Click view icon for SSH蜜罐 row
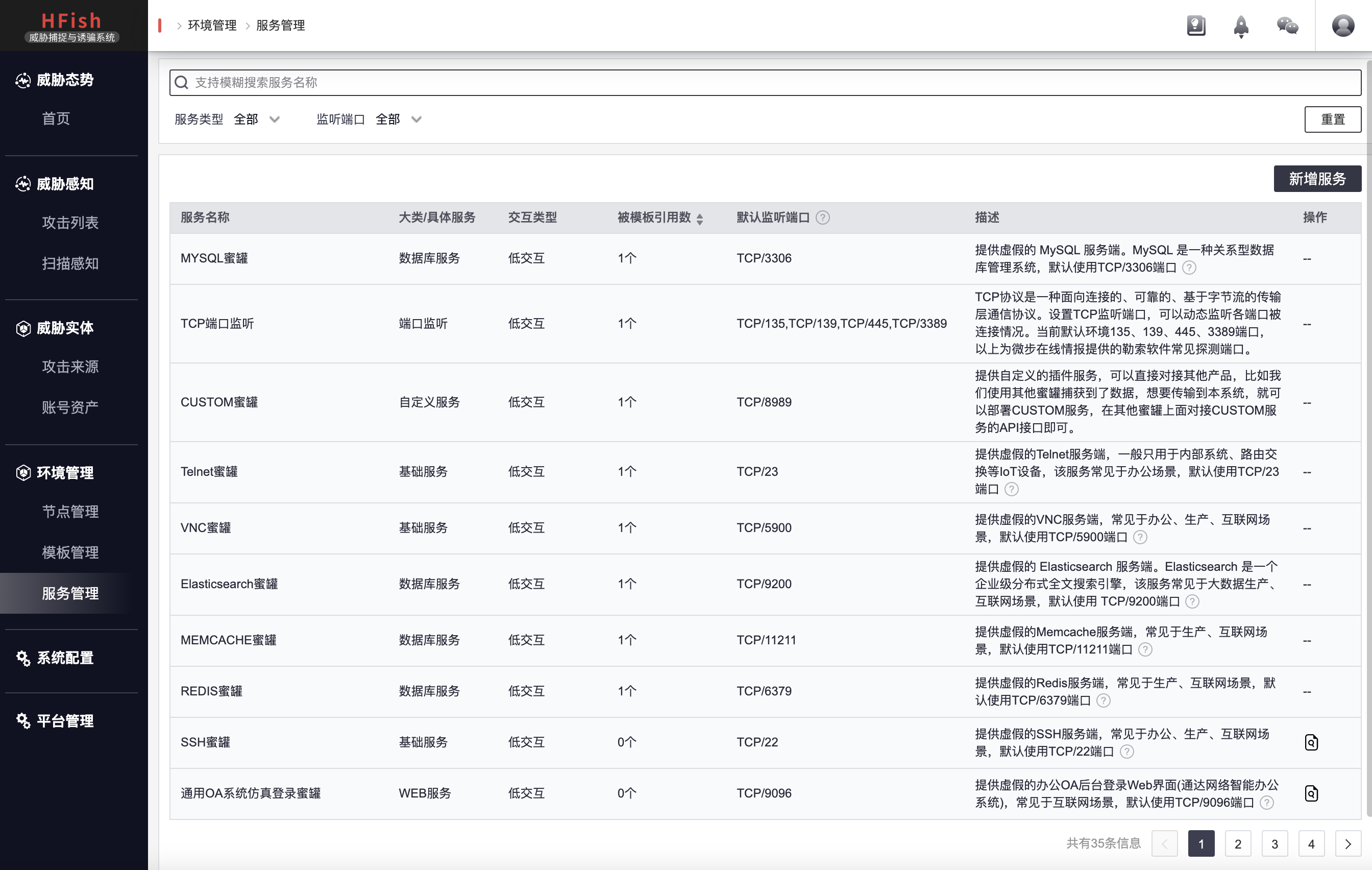 point(1311,742)
